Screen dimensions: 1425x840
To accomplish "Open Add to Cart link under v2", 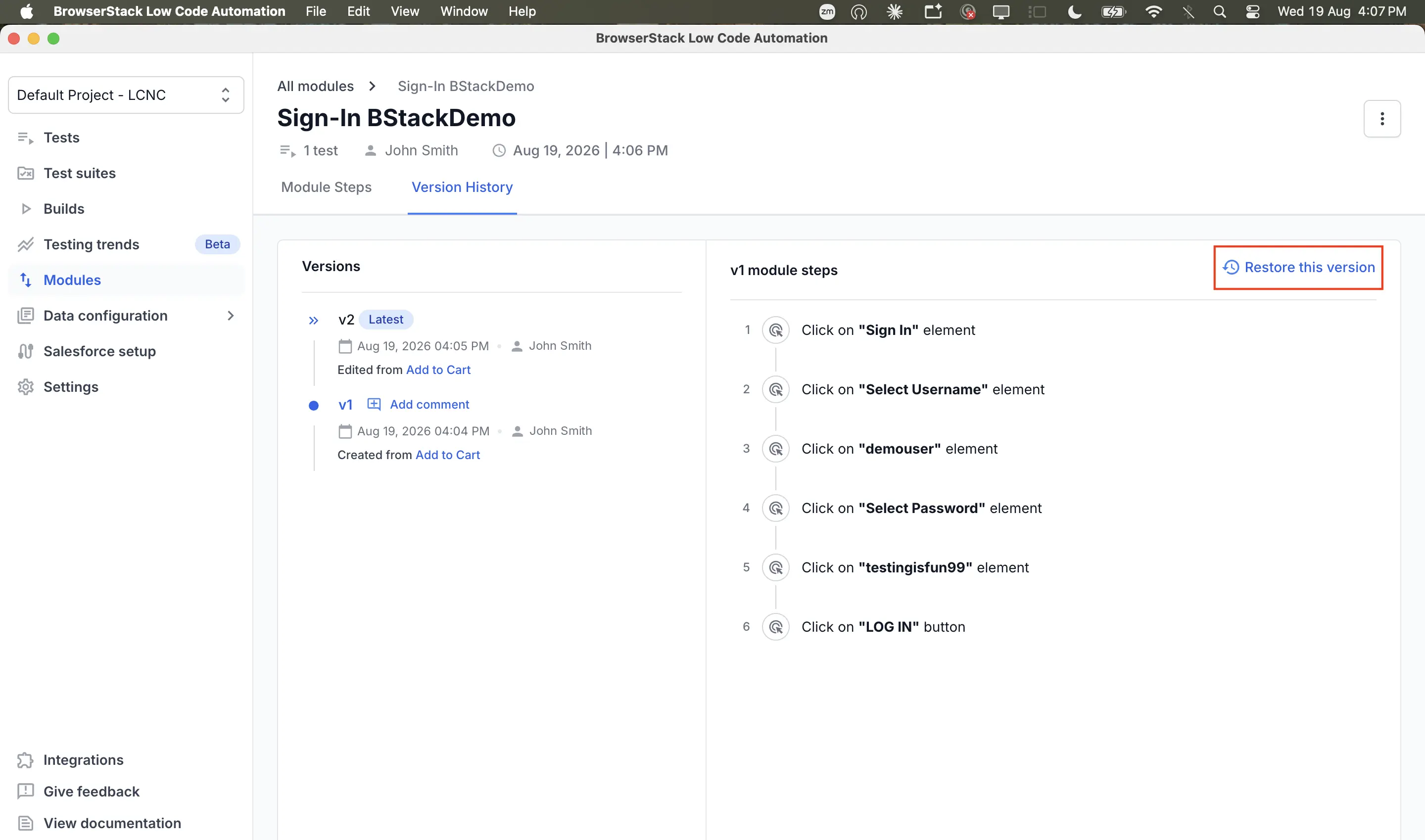I will [438, 370].
